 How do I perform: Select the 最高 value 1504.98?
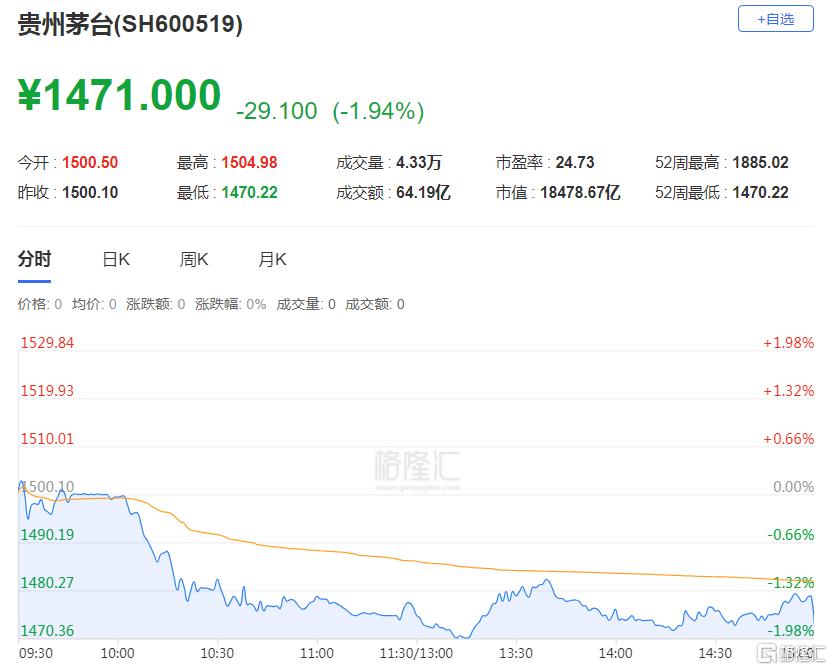pyautogui.click(x=249, y=162)
